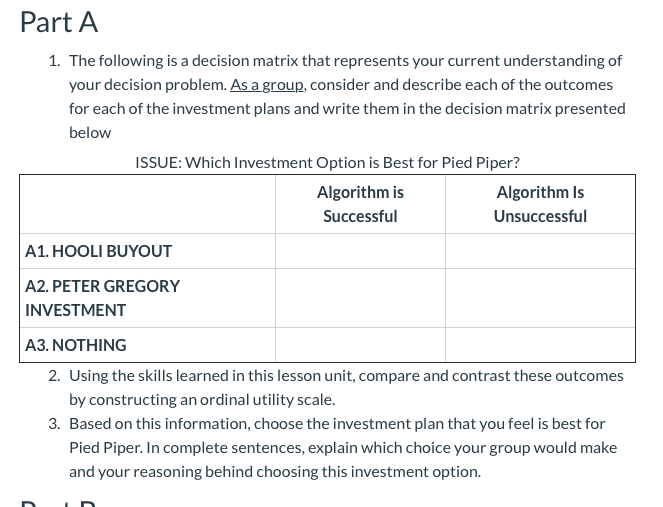
Task: Select the 'A1. HOOLI BUYOUT' row label
Action: pos(98,251)
